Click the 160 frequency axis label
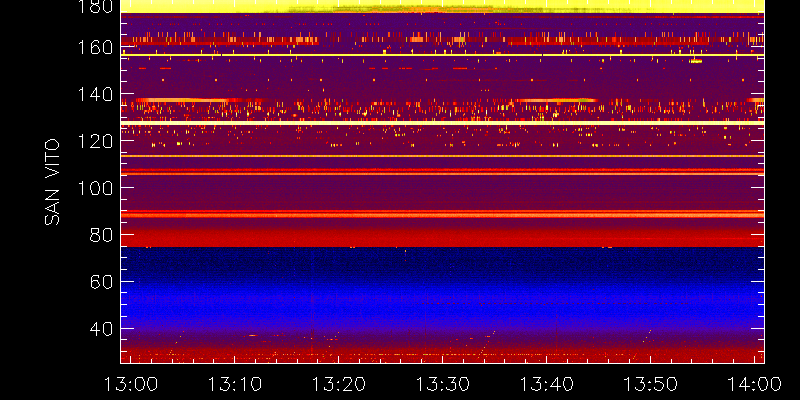800x400 pixels. [95, 47]
